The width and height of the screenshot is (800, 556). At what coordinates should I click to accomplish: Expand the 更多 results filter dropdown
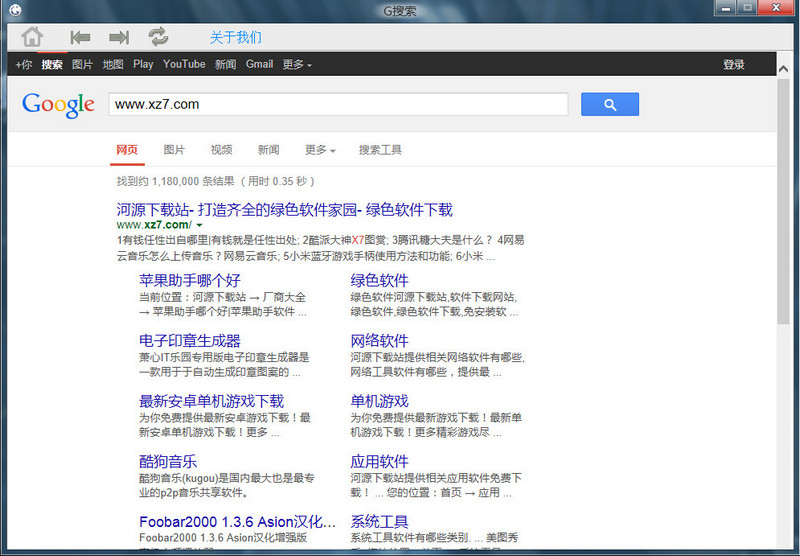pos(320,149)
